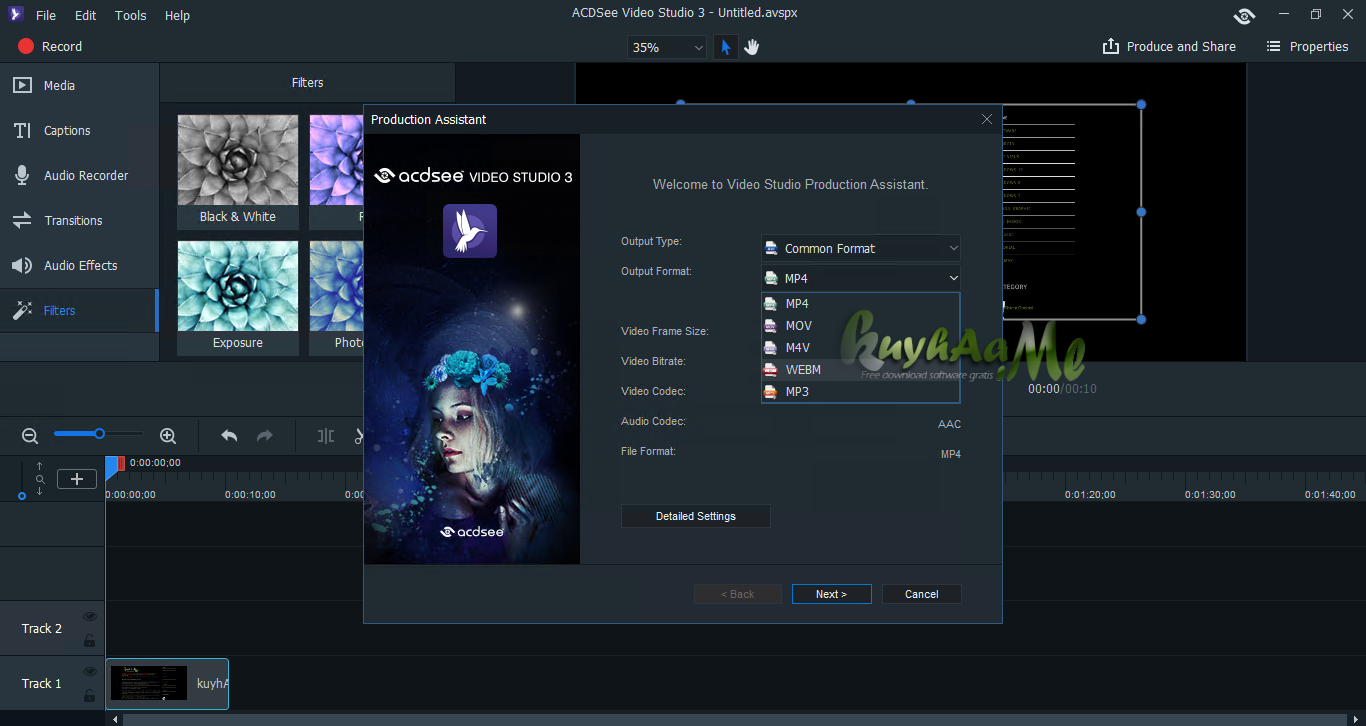The height and width of the screenshot is (726, 1366).
Task: Click the Next button
Action: [x=832, y=594]
